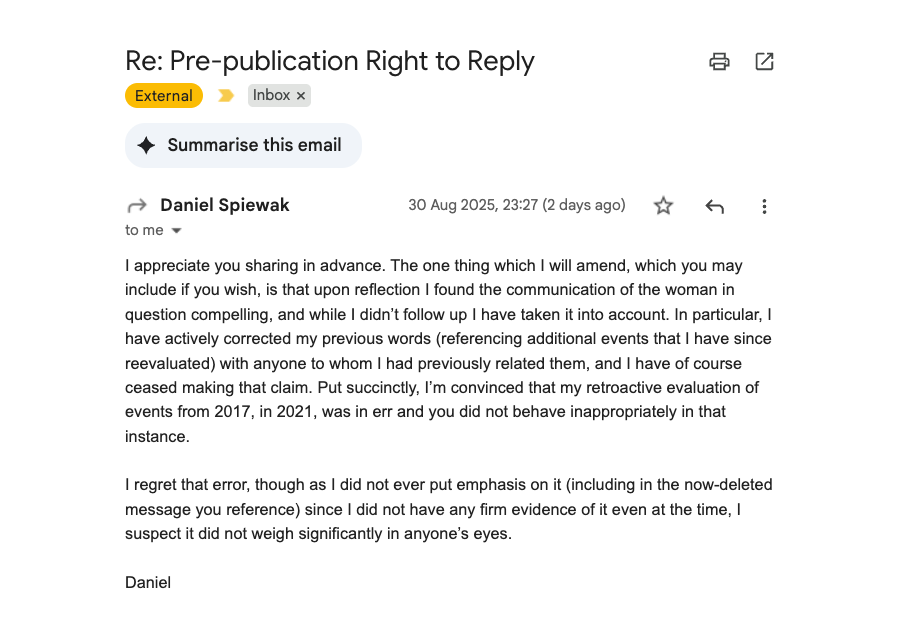Click the subject line "Re: Pre-publication Right to Reply"

point(330,61)
